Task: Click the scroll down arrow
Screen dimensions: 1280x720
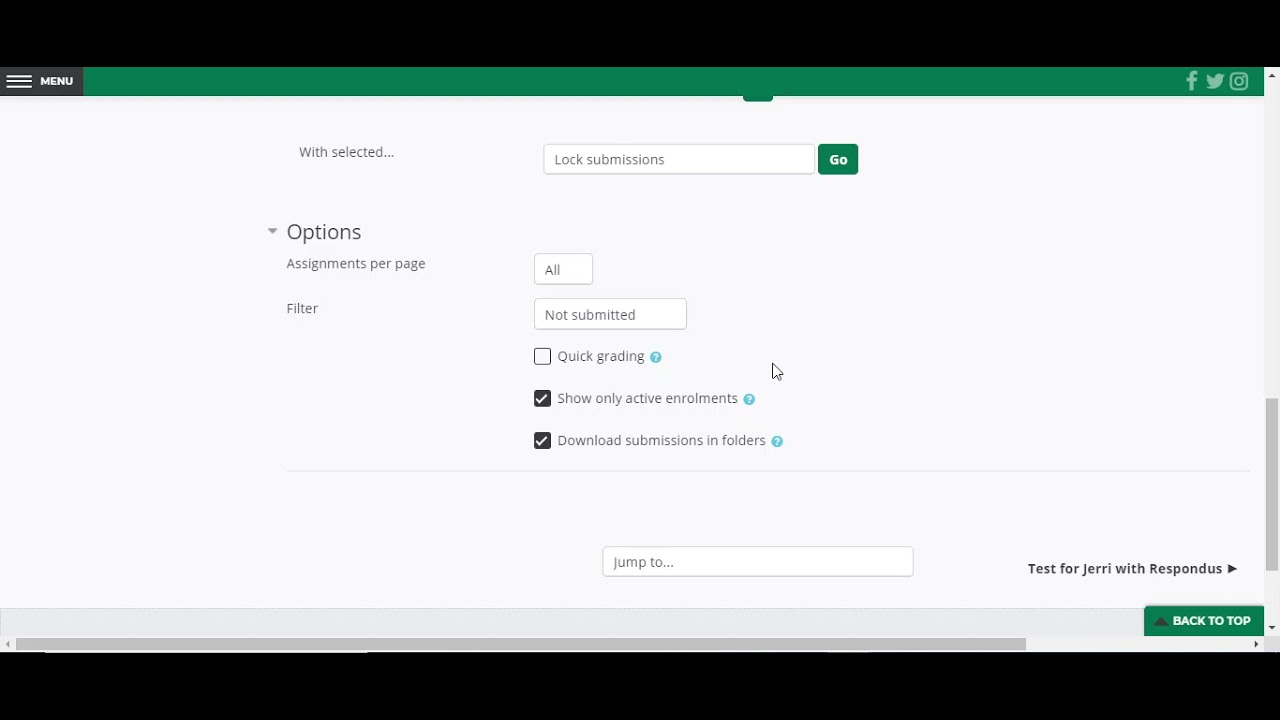Action: coord(1272,628)
